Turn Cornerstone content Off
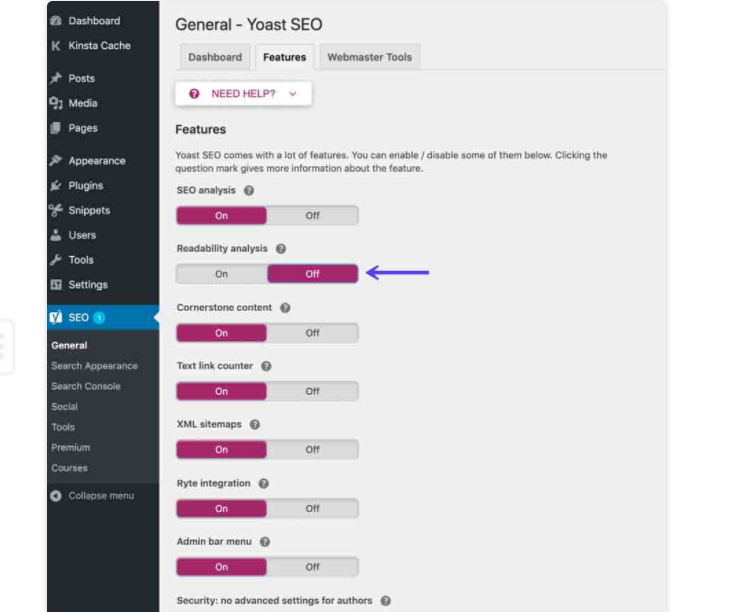The width and height of the screenshot is (736, 612). 313,333
